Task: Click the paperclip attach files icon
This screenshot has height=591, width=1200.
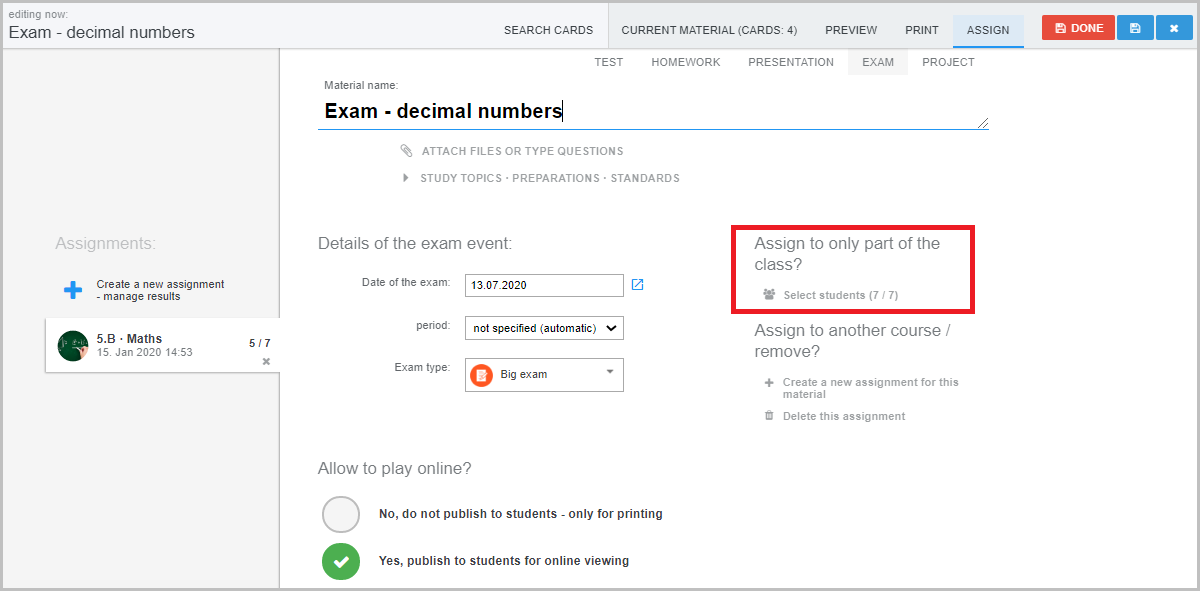Action: tap(406, 151)
